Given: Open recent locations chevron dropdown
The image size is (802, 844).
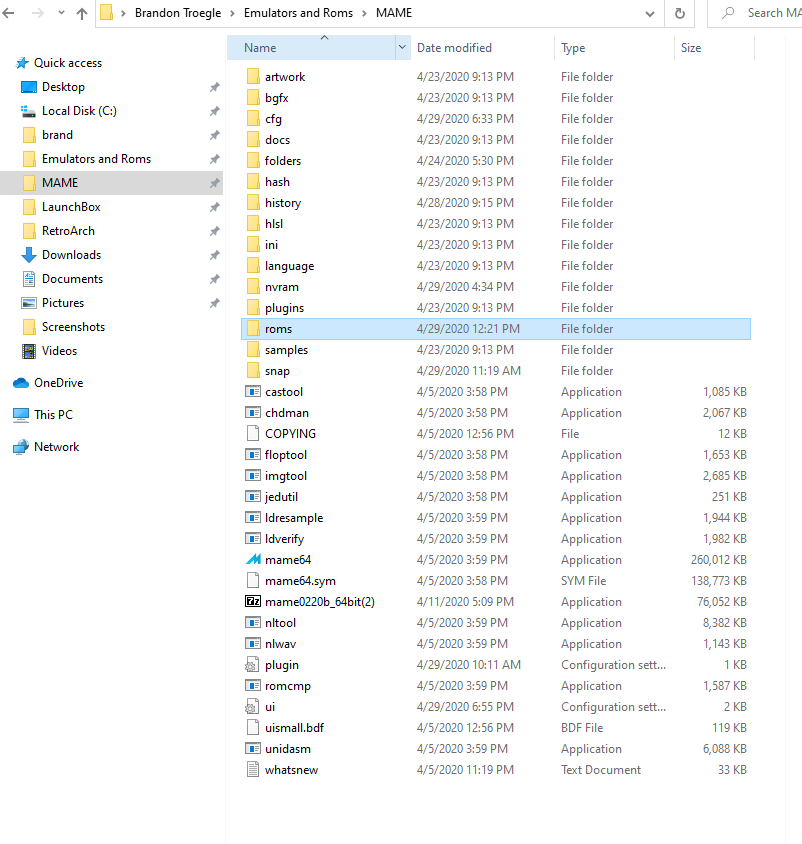Looking at the screenshot, I should pyautogui.click(x=61, y=13).
